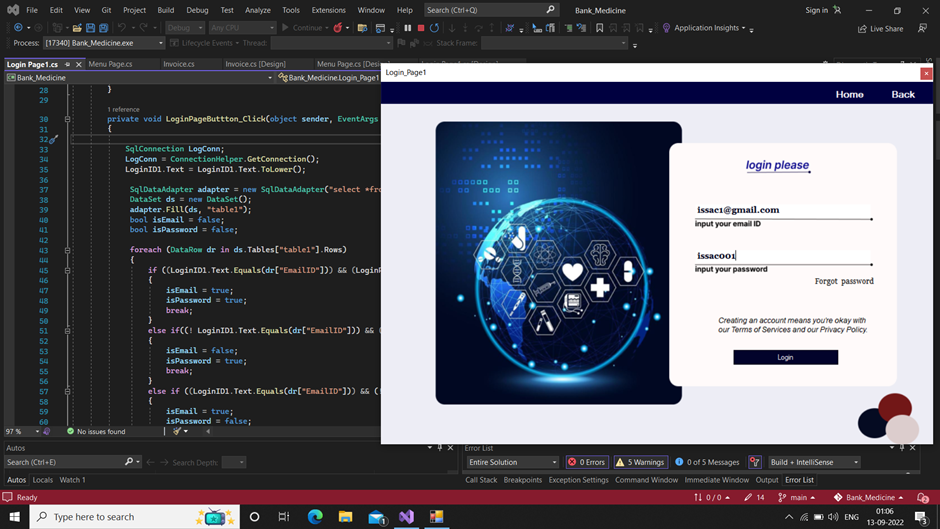This screenshot has width=940, height=529.
Task: Toggle the 5 Warnings filter
Action: point(640,462)
